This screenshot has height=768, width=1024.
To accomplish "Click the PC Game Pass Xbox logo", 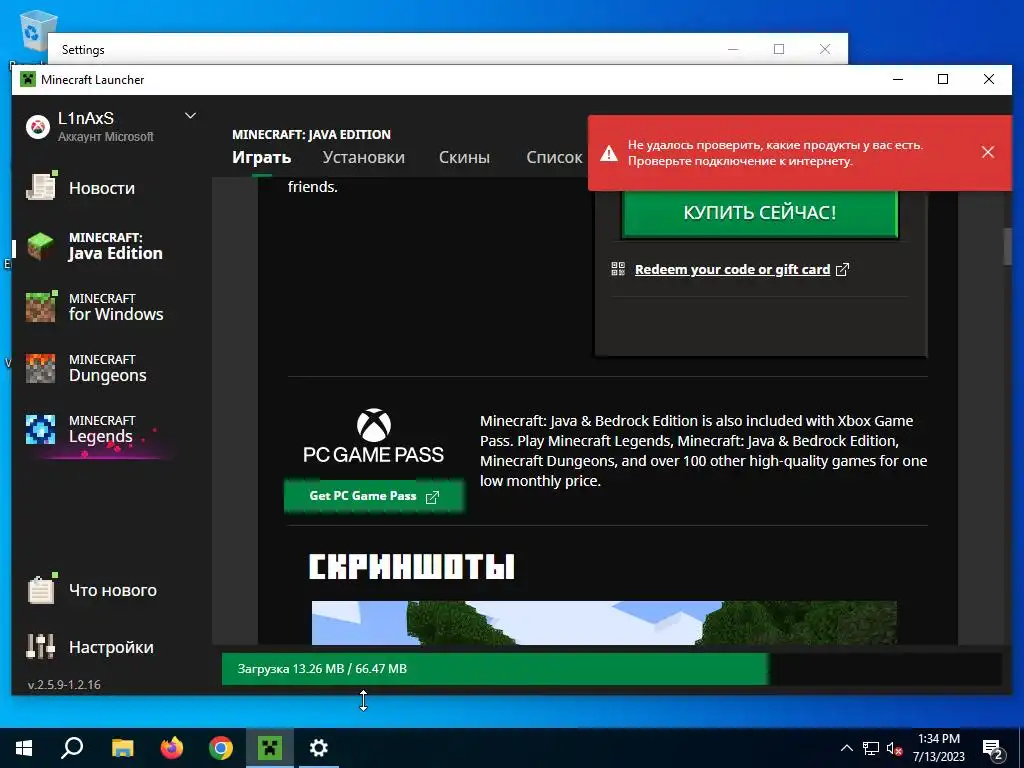I will pos(374,425).
